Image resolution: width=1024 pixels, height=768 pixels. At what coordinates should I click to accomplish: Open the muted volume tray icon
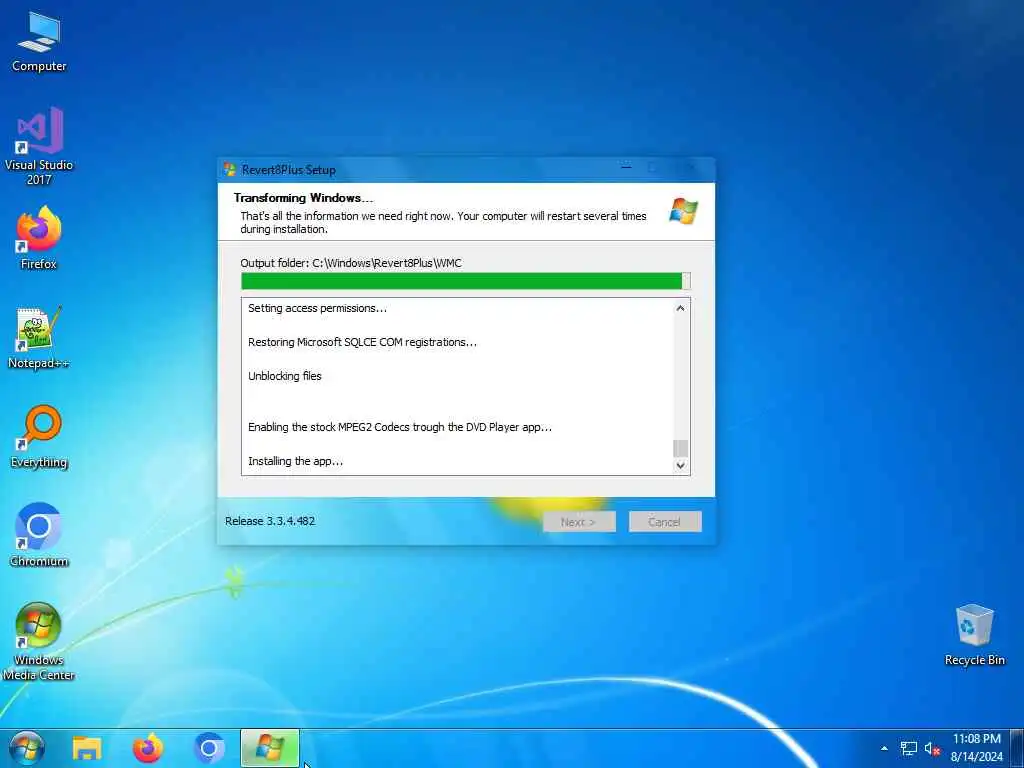(x=932, y=748)
